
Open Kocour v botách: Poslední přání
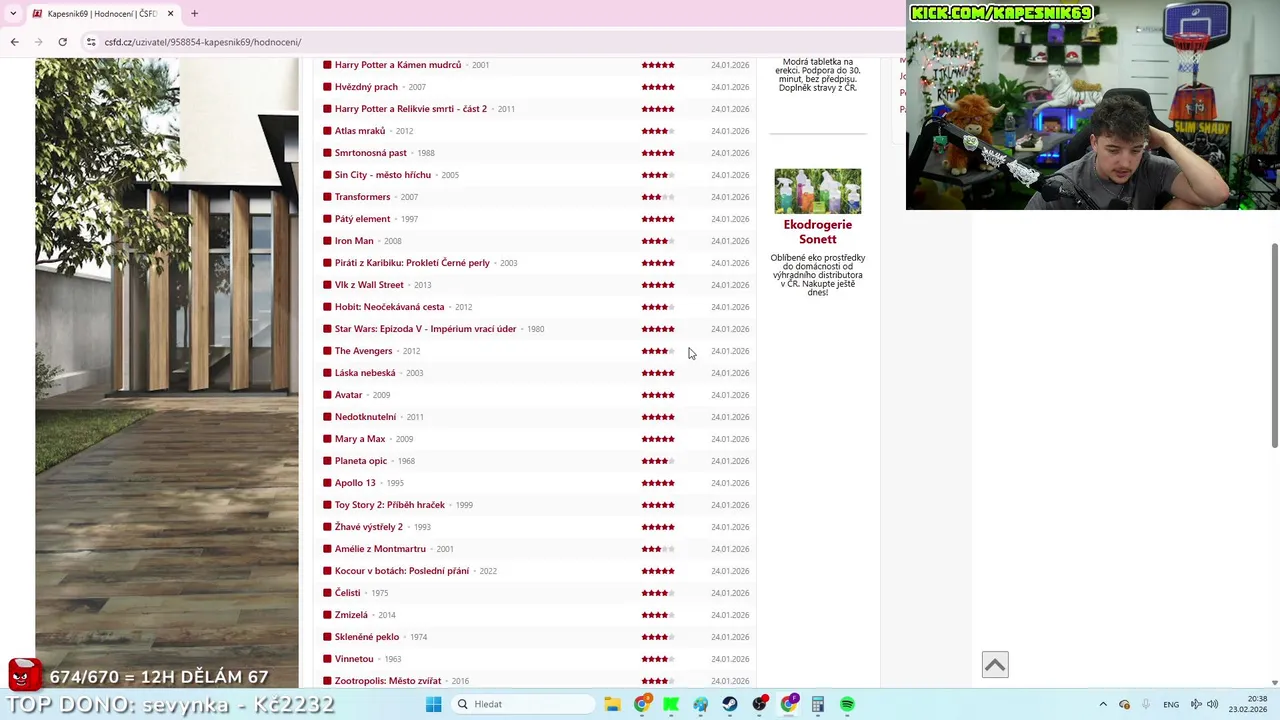tap(402, 571)
